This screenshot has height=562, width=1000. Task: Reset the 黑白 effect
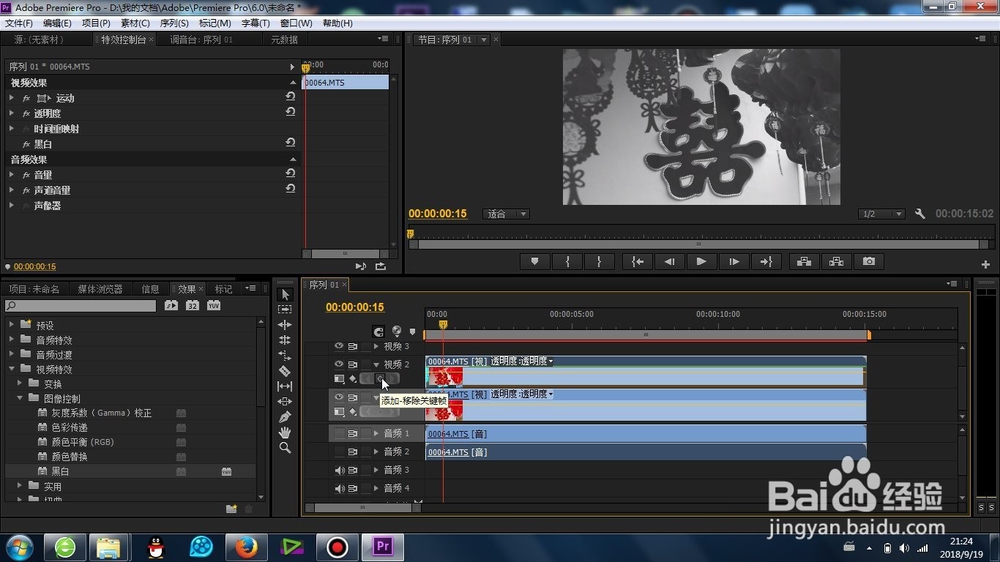[290, 142]
